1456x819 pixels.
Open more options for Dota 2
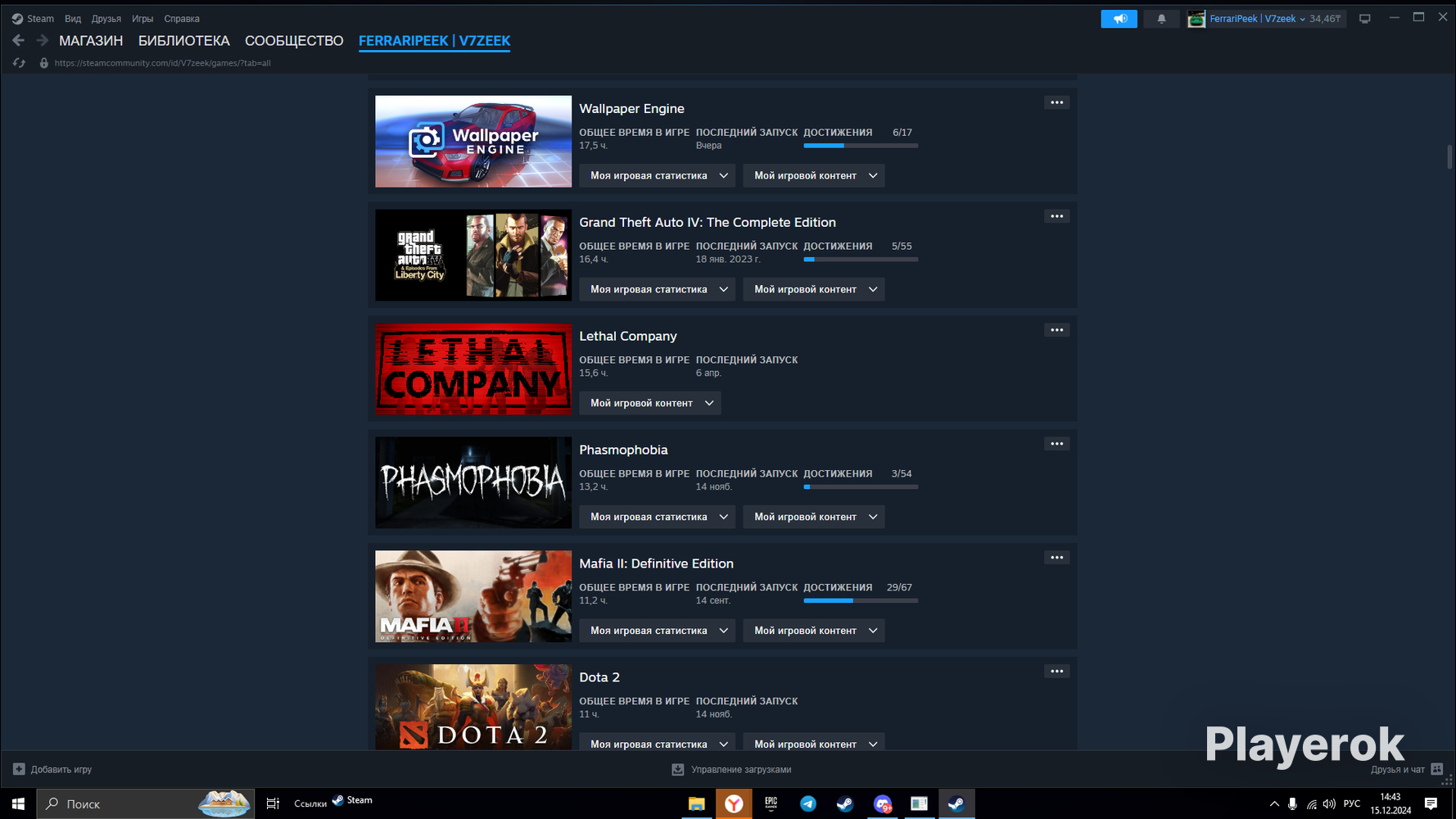[1056, 672]
